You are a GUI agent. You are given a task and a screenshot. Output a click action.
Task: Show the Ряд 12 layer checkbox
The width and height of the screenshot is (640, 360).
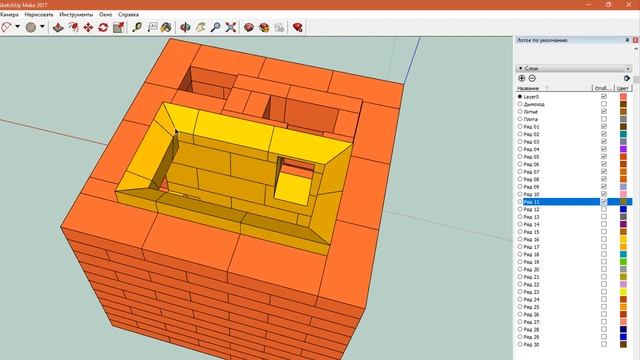(604, 209)
